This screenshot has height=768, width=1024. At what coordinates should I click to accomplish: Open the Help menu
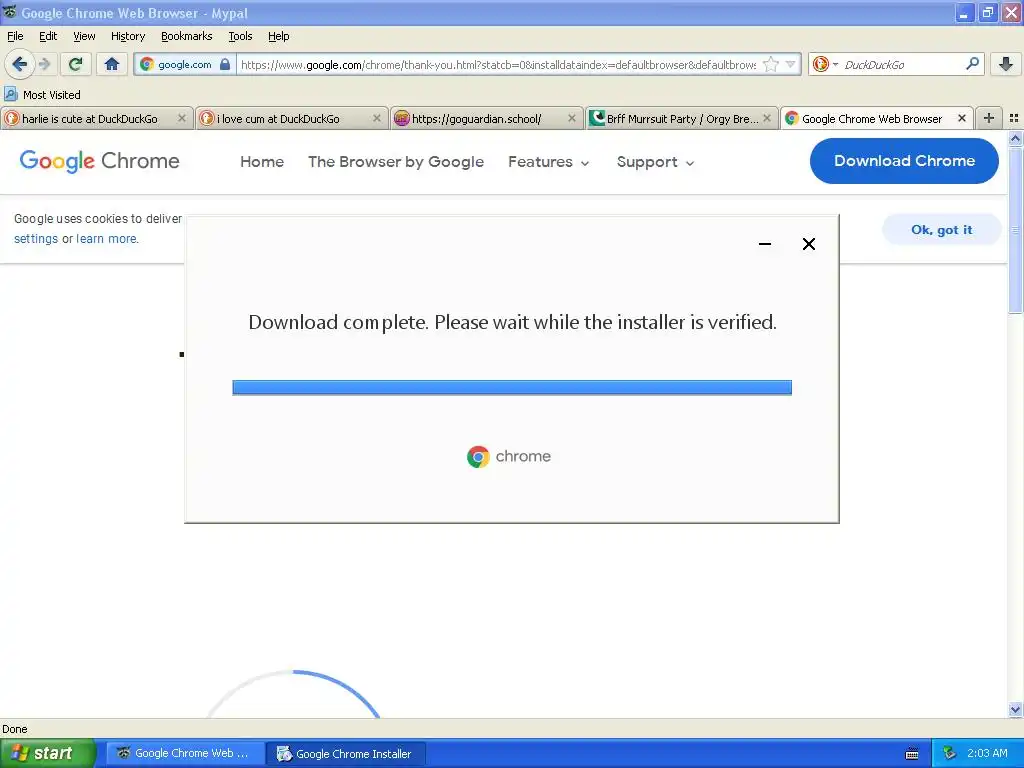pos(278,36)
